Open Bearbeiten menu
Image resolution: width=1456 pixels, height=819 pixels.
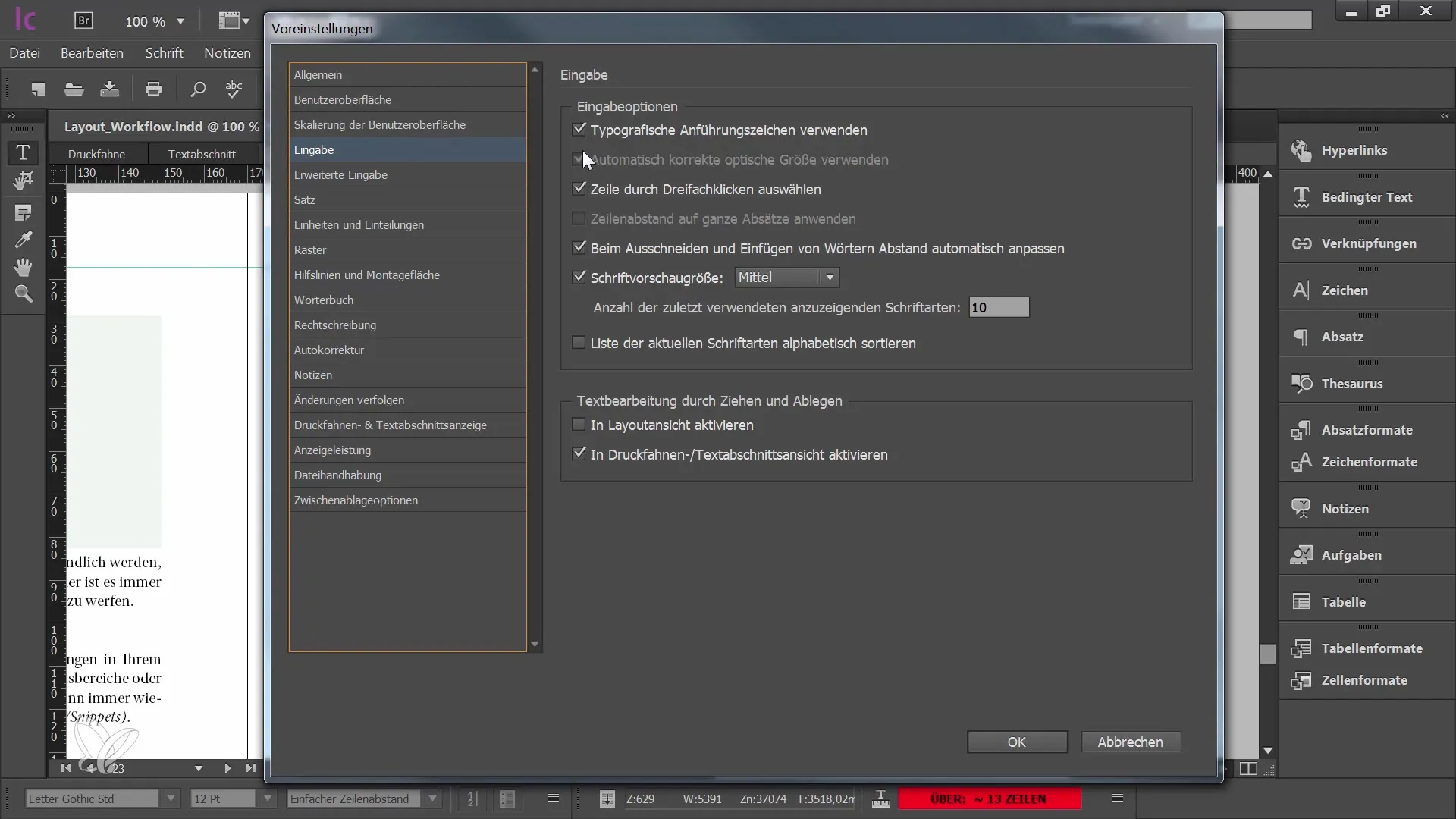(x=91, y=52)
